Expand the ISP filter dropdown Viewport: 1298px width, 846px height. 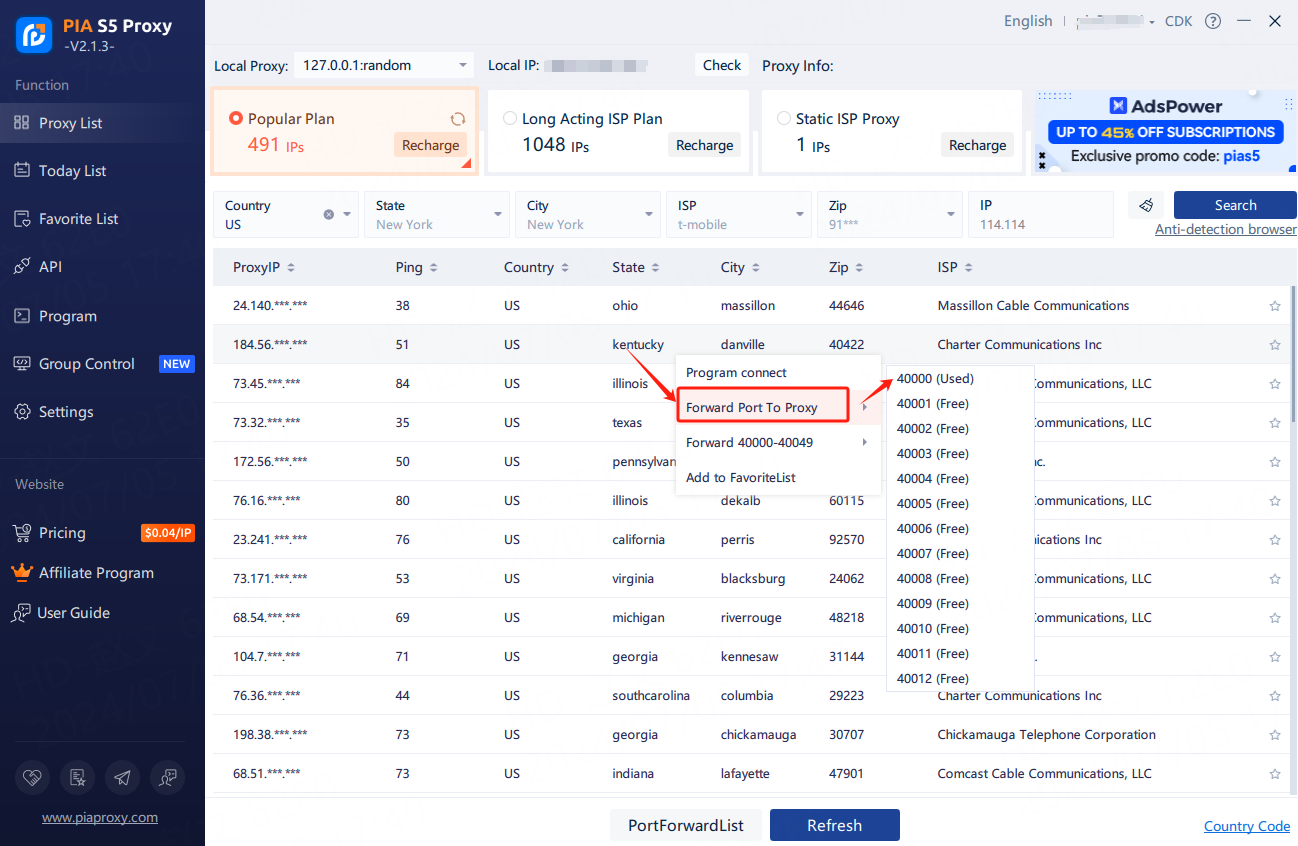pyautogui.click(x=800, y=214)
